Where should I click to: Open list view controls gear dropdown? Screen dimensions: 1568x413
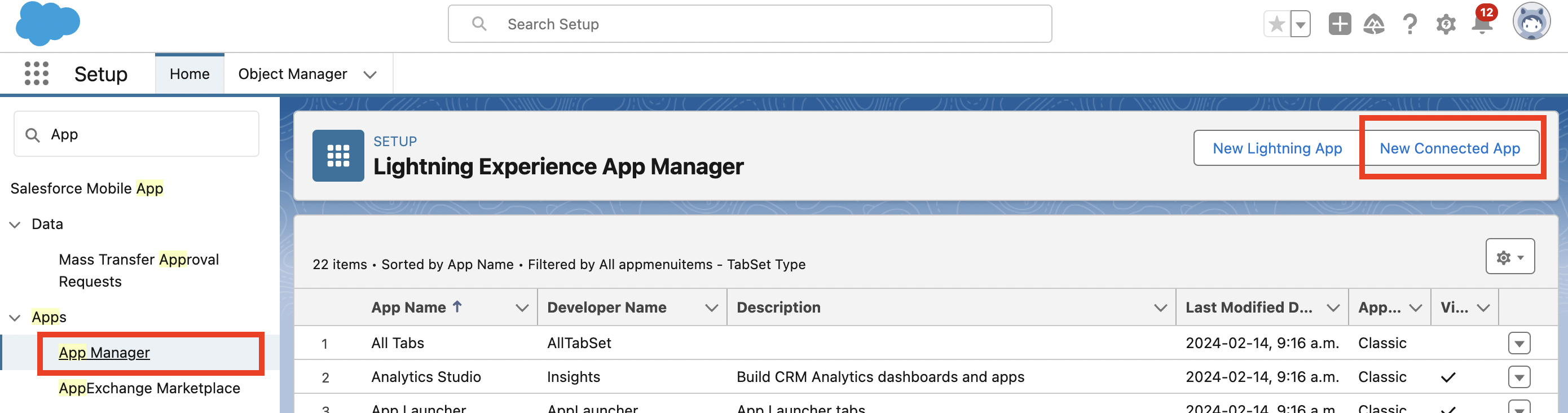click(1509, 257)
